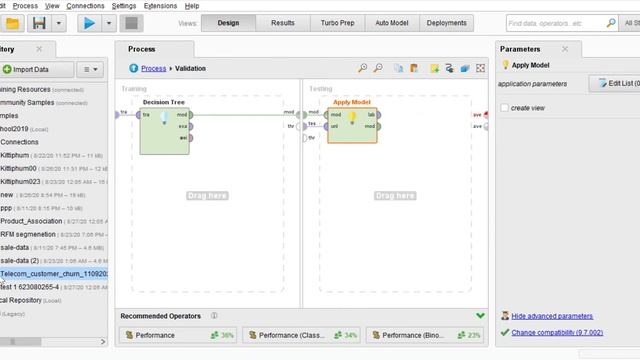Switch to the Results view
This screenshot has width=640, height=360.
pos(283,23)
